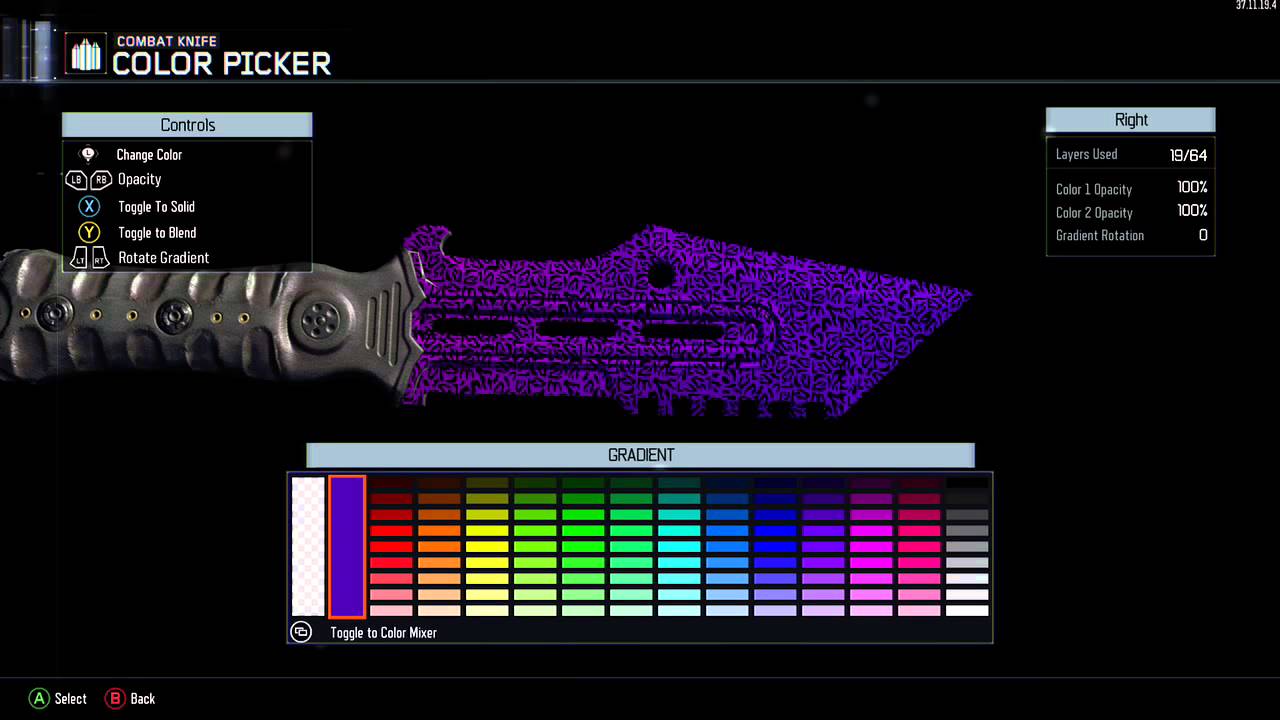The width and height of the screenshot is (1280, 720).
Task: Click the Opacity control label
Action: tap(139, 180)
